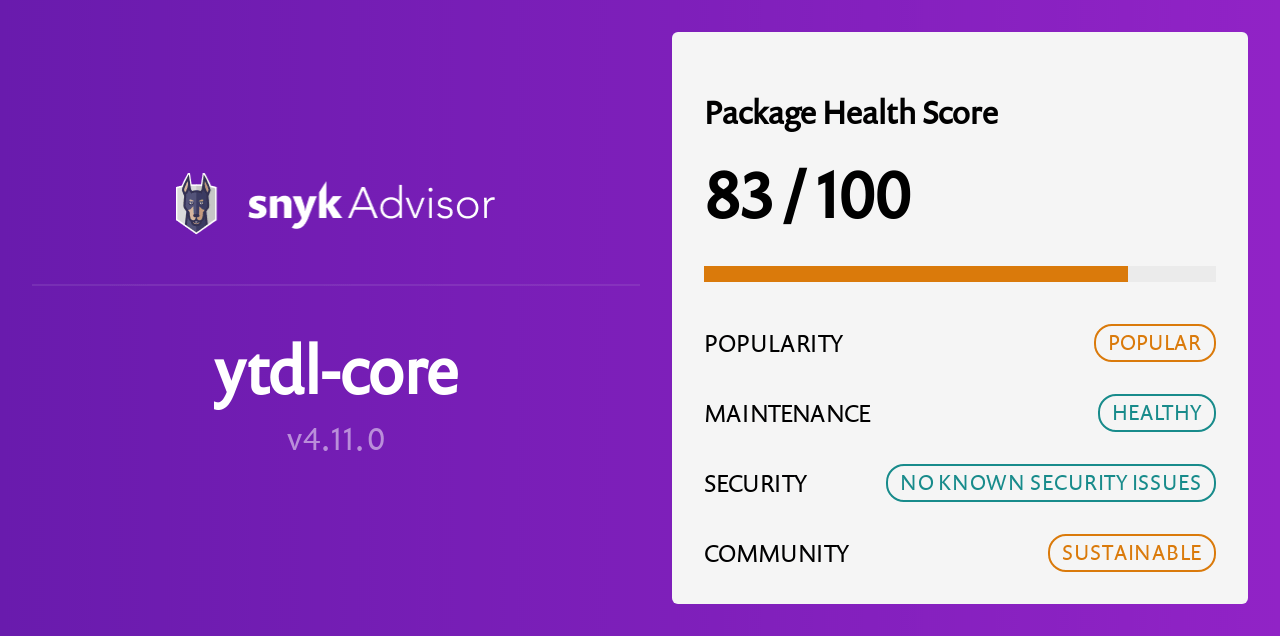Click the v4.11.0 version label
Image resolution: width=1280 pixels, height=636 pixels.
tap(336, 439)
